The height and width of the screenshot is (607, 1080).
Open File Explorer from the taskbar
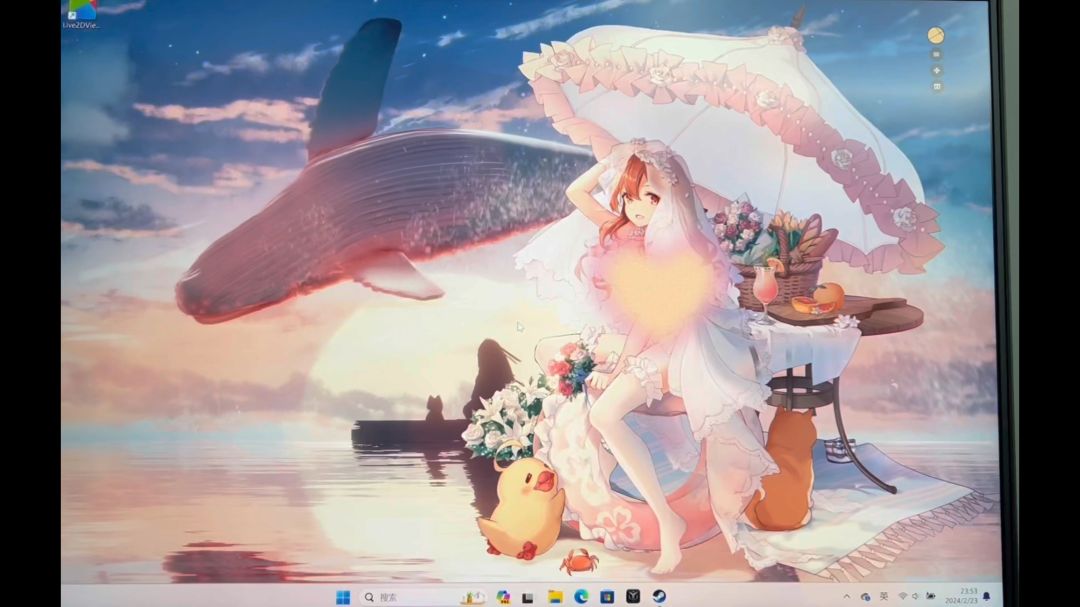555,597
